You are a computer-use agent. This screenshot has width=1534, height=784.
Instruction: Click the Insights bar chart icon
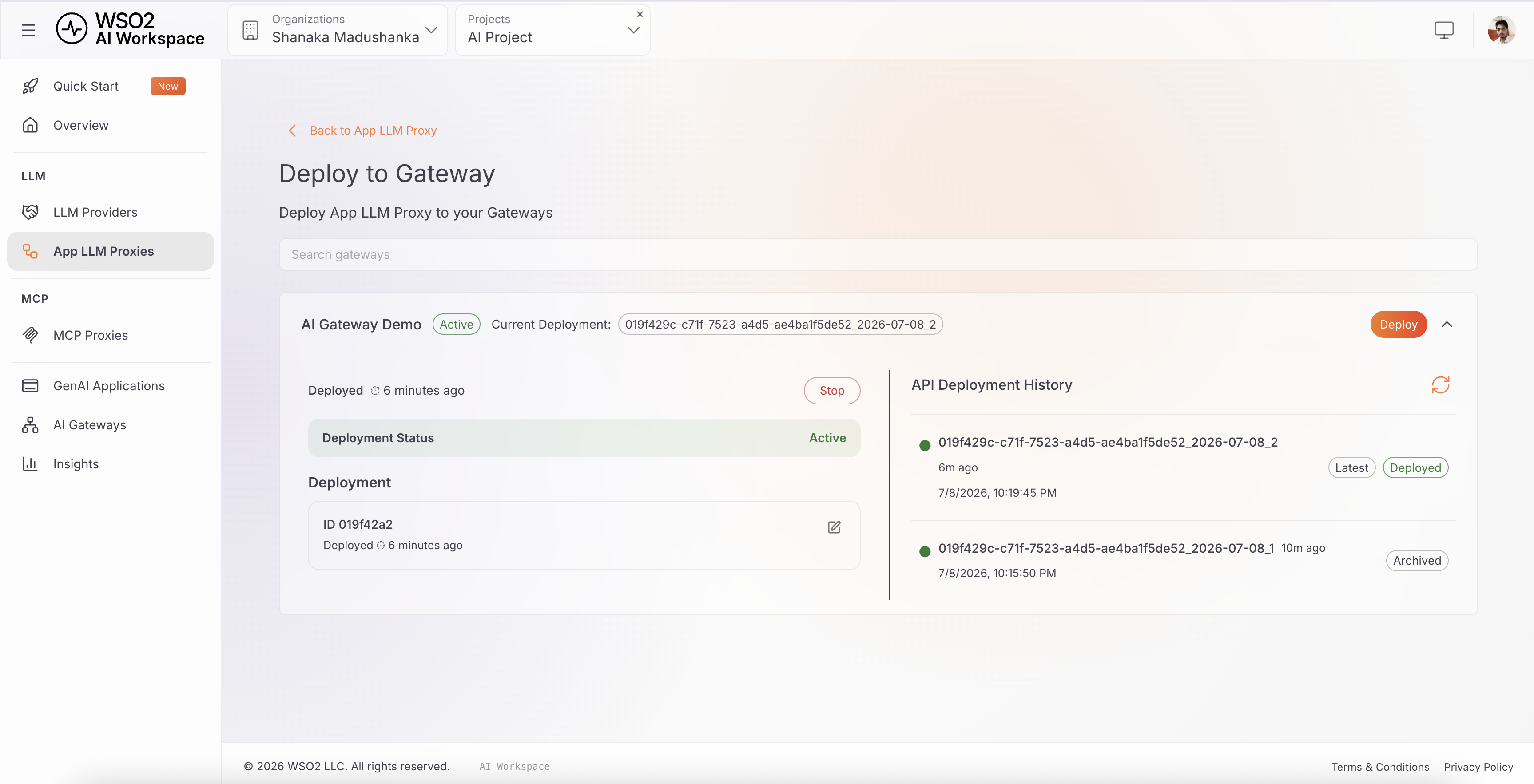click(x=30, y=464)
